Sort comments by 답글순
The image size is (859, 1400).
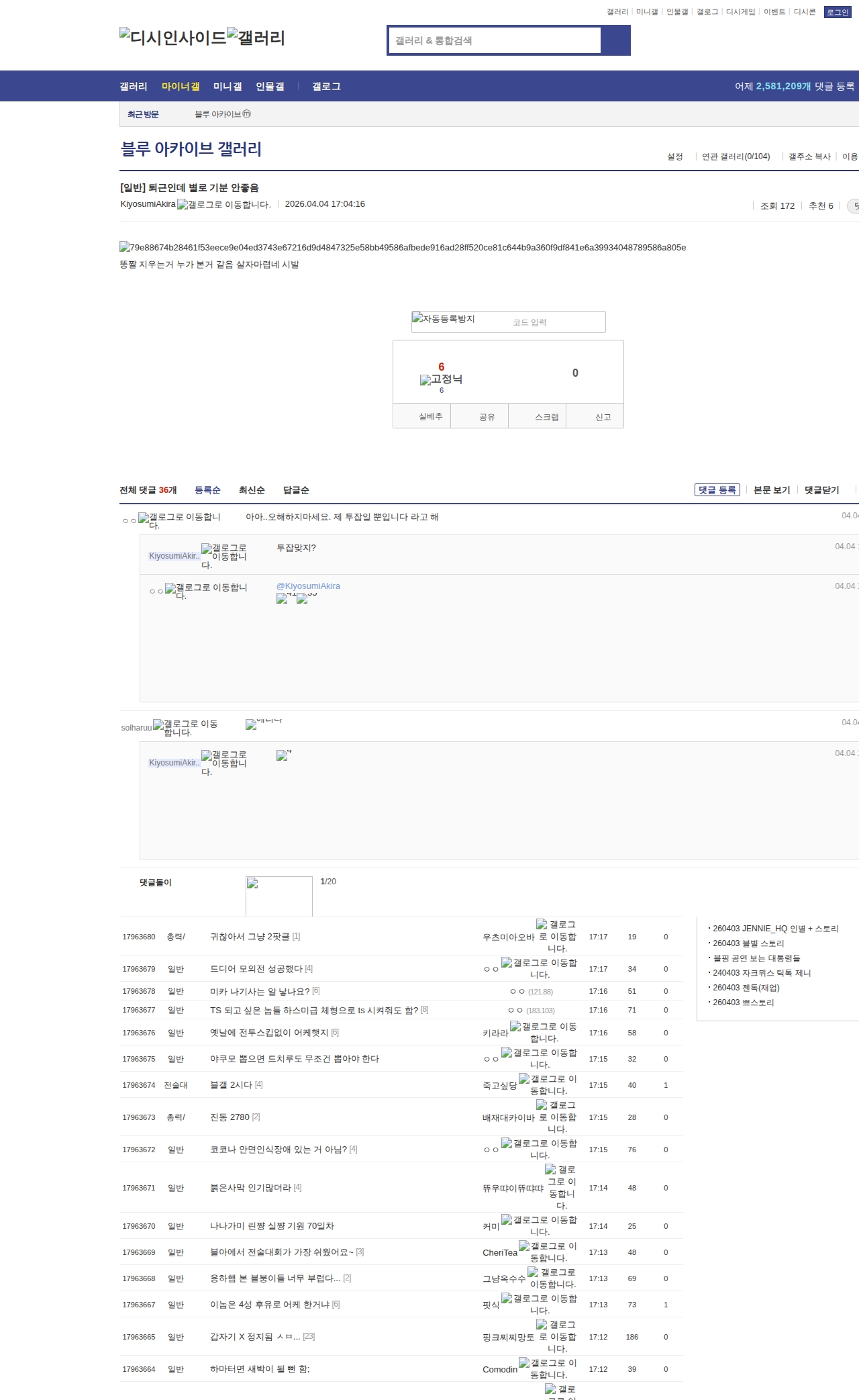[x=296, y=490]
